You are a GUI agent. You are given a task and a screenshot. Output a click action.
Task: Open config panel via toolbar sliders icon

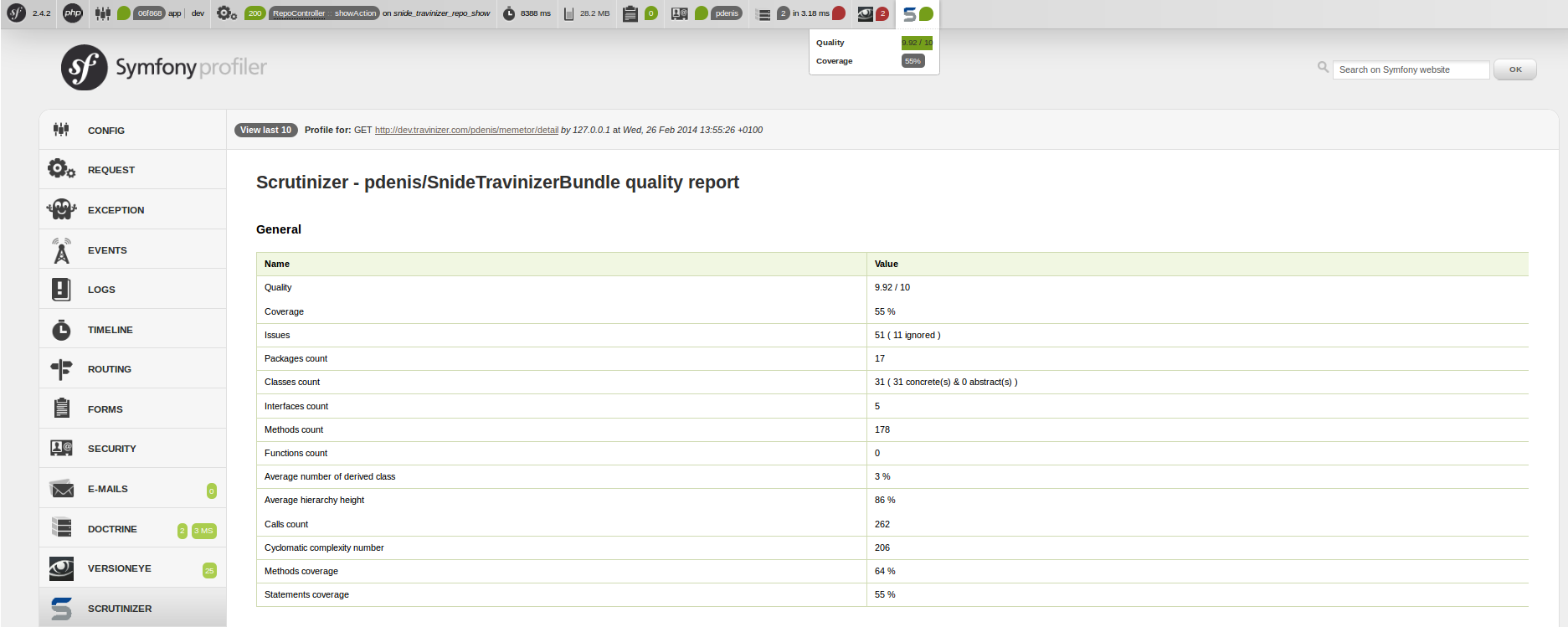pyautogui.click(x=103, y=13)
